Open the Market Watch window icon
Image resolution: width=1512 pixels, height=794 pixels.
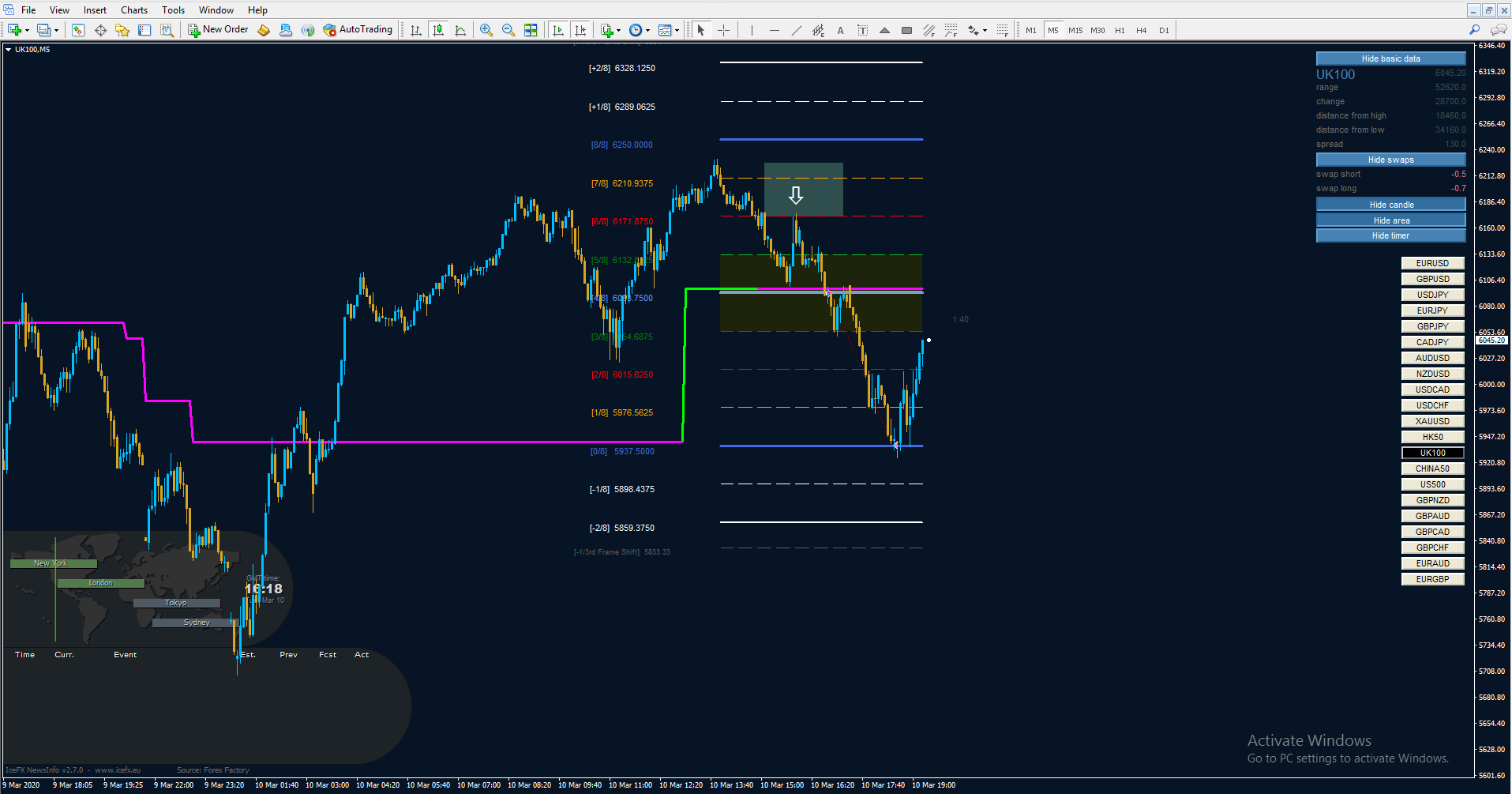pos(78,30)
